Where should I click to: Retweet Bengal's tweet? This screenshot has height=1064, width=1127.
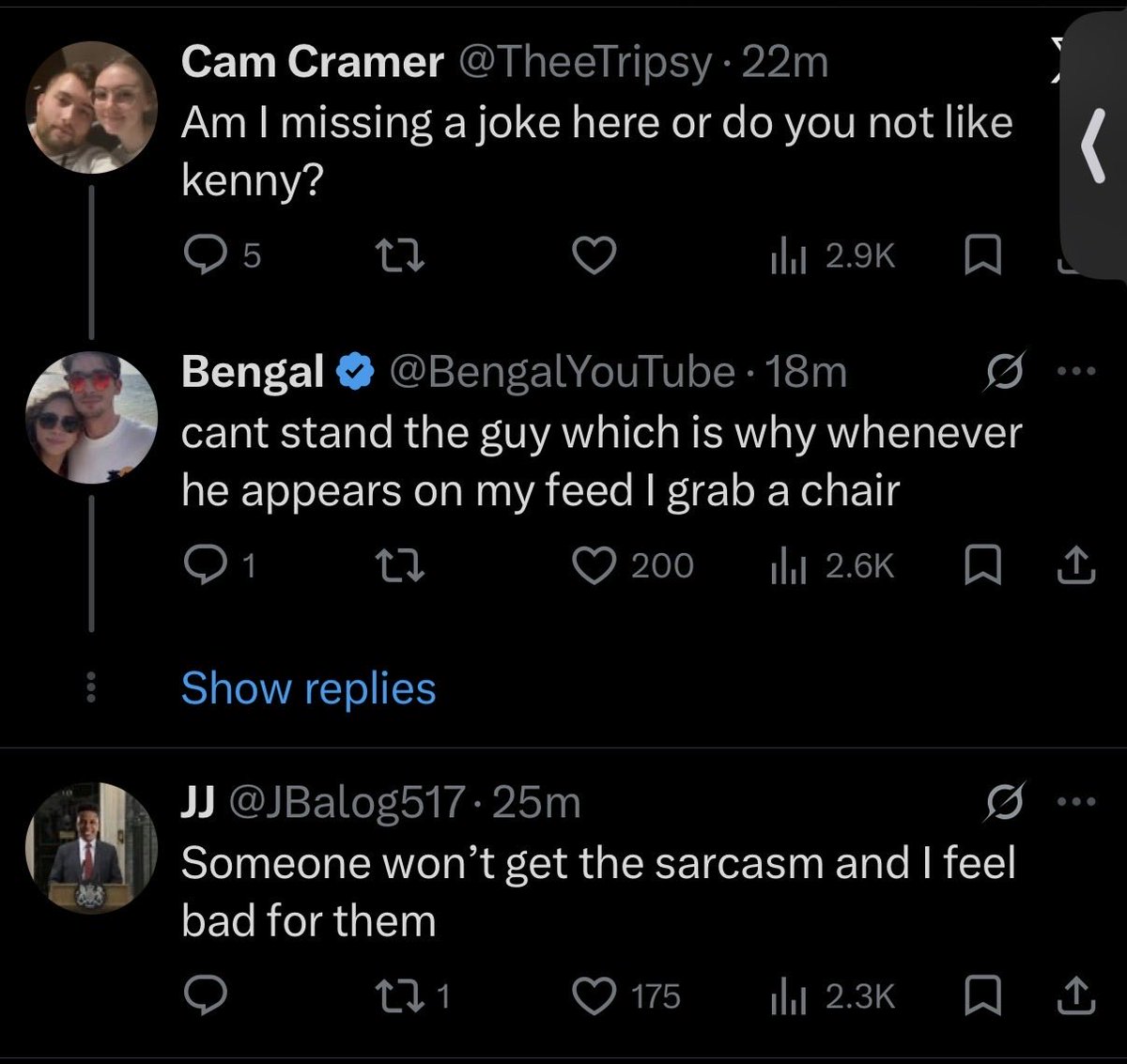click(400, 565)
